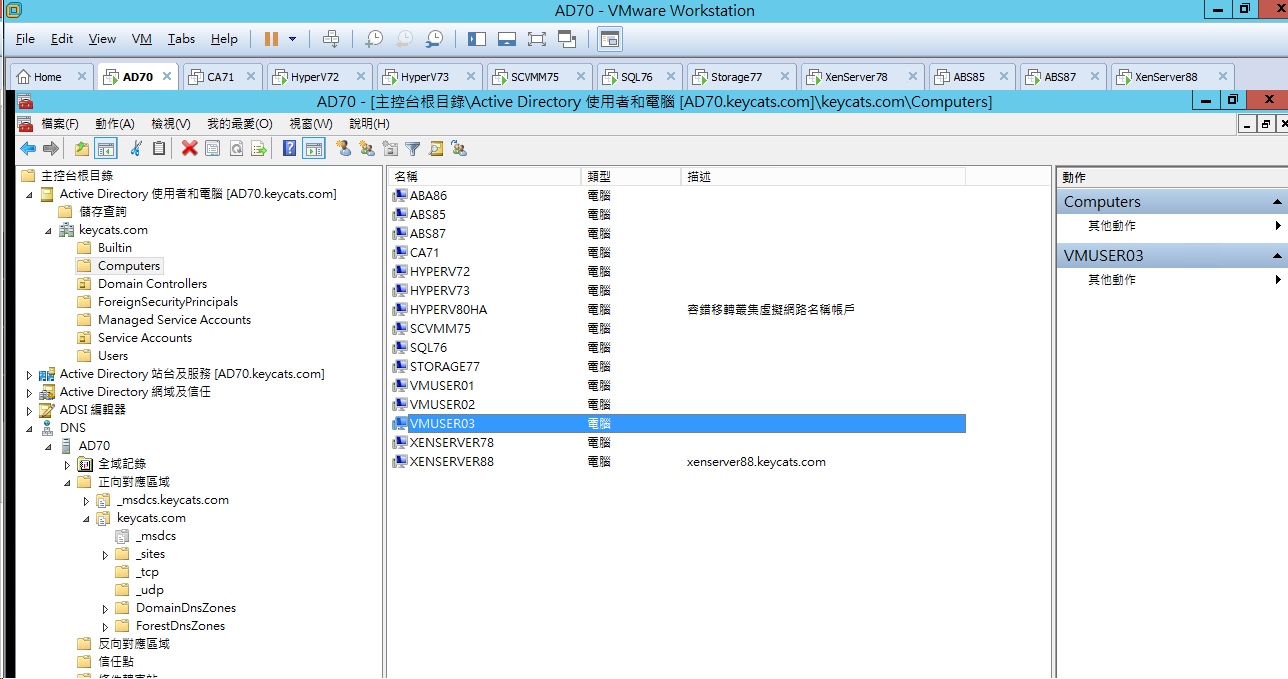Click the clipboard copy icon in MMC toolbar
The width and height of the screenshot is (1288, 679).
pos(159,149)
